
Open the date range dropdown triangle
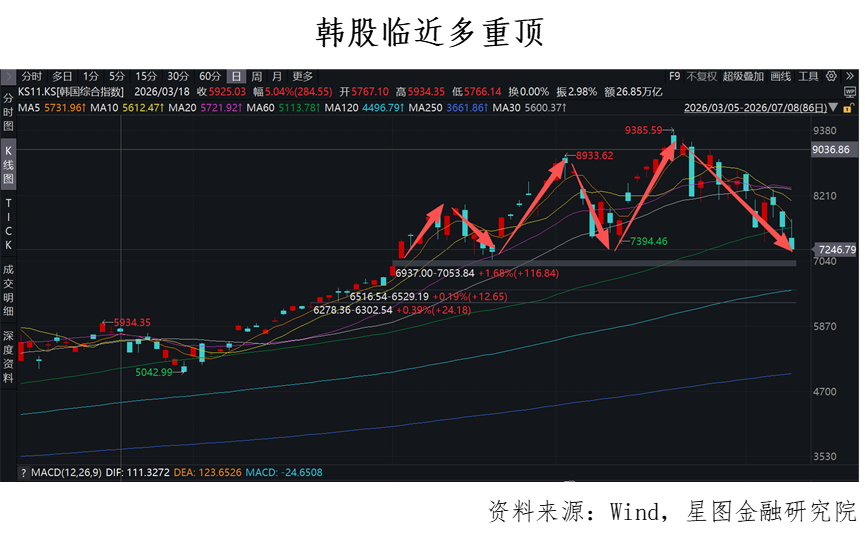(x=833, y=108)
